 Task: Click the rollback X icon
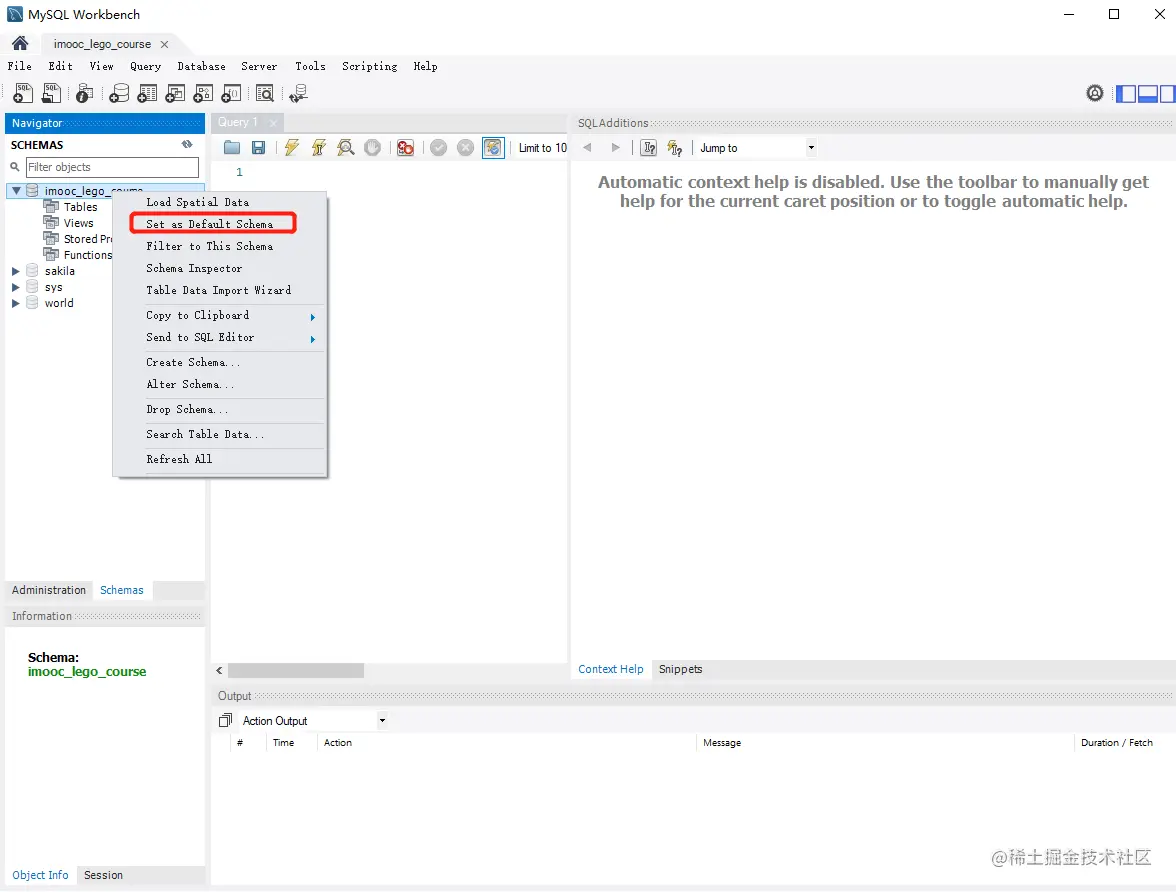coord(466,148)
